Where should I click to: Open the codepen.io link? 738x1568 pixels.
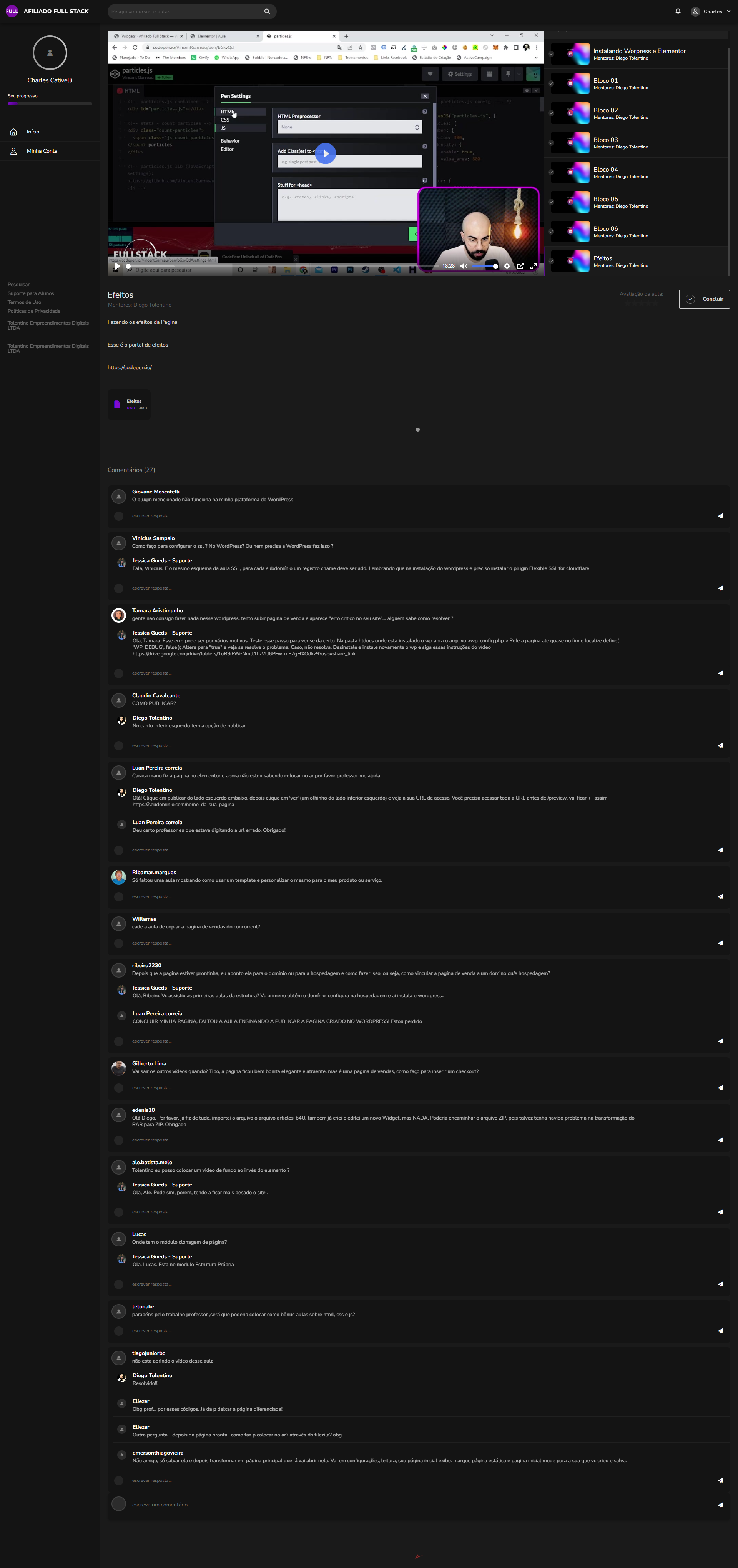(130, 367)
